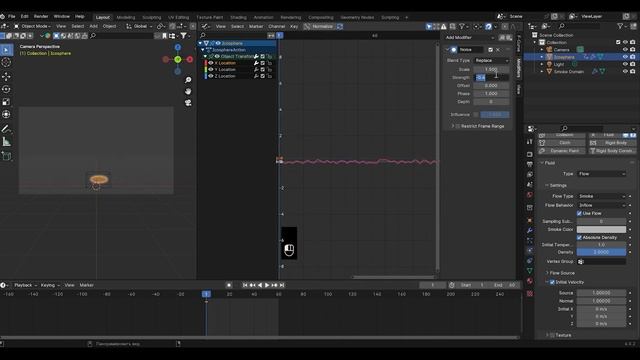The image size is (640, 360).
Task: Open the Flow Behavior Inflow dropdown
Action: [x=602, y=205]
